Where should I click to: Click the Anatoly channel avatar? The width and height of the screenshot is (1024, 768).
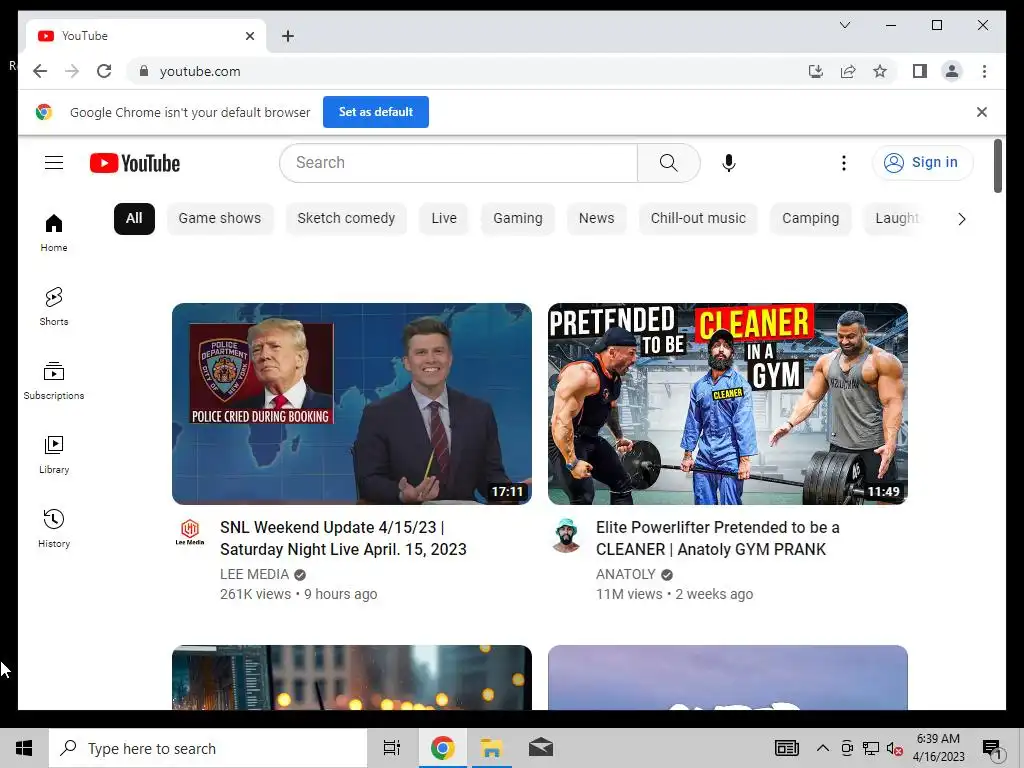pos(566,535)
